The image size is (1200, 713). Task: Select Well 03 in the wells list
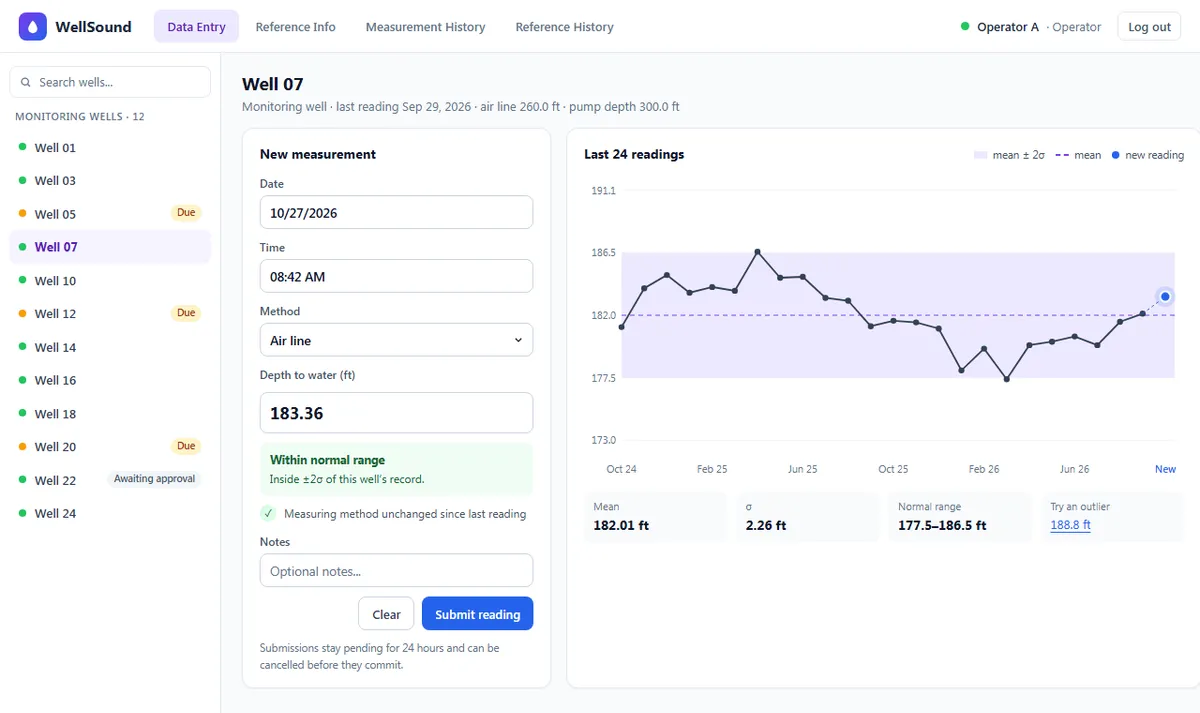coord(110,180)
